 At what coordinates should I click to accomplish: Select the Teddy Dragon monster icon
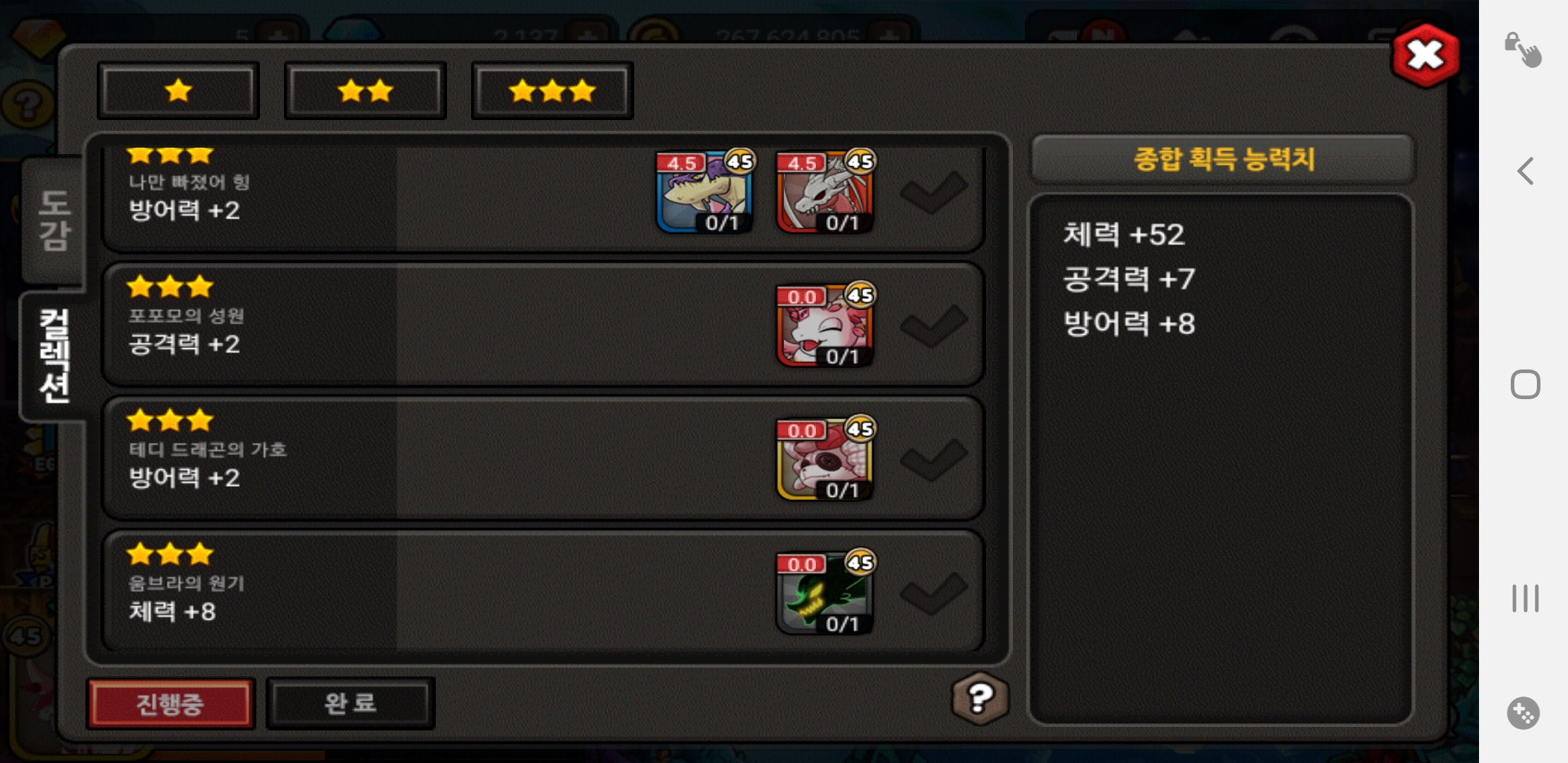824,459
